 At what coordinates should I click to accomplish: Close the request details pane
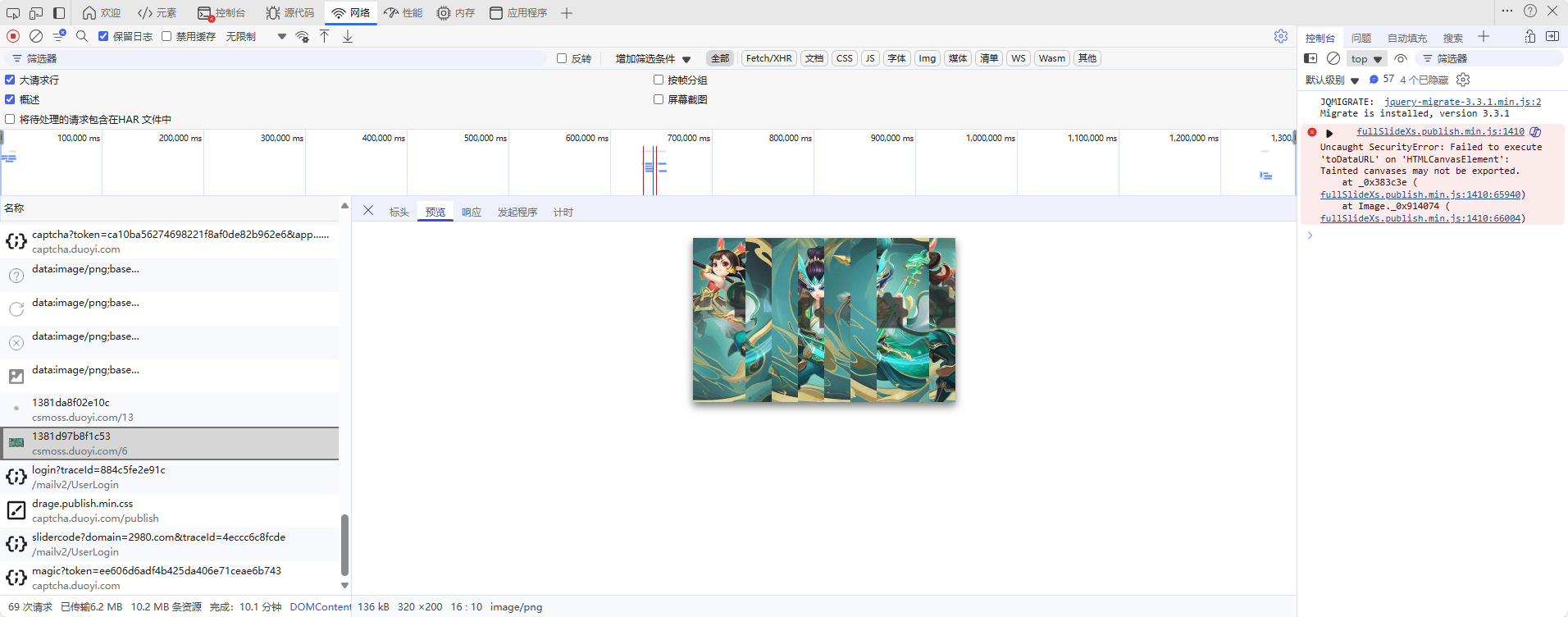[368, 211]
